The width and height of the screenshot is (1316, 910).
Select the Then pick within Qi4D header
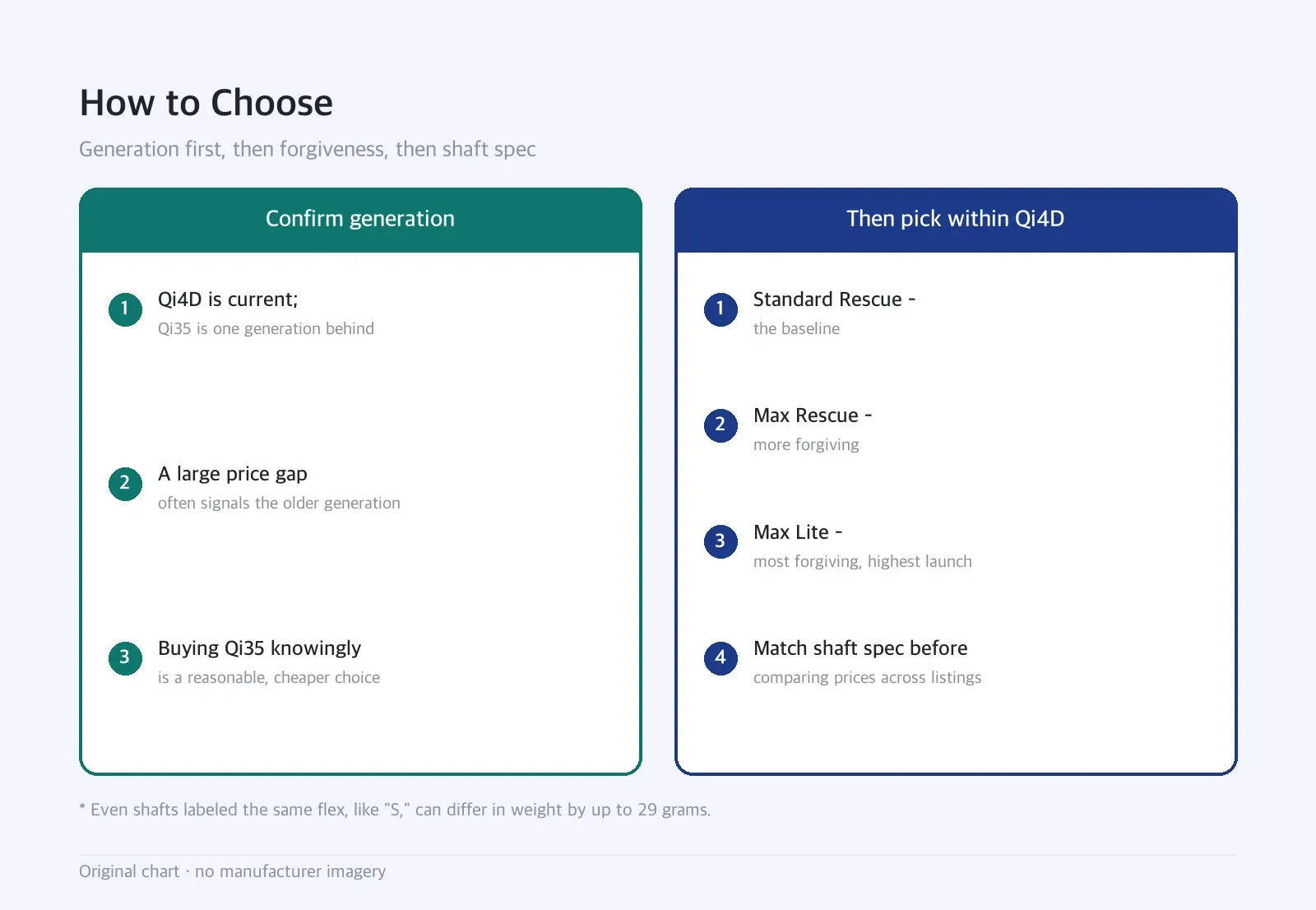pos(956,219)
